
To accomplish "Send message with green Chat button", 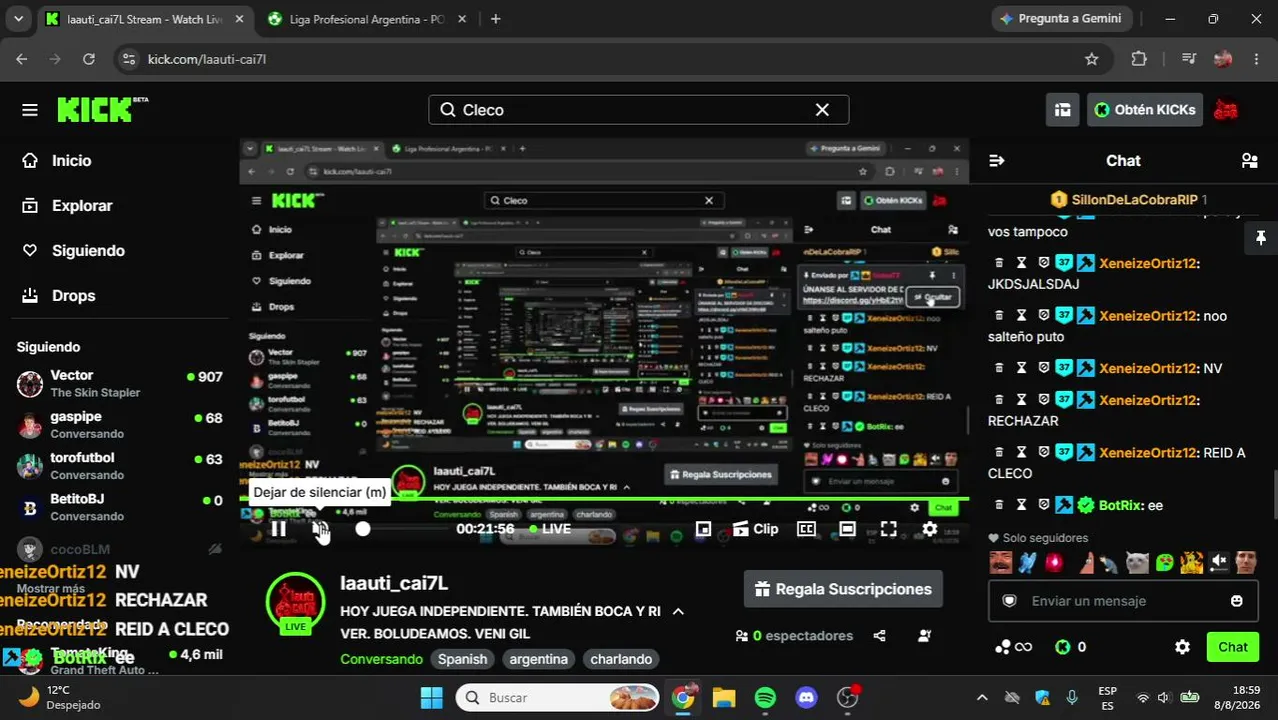I will (1232, 647).
